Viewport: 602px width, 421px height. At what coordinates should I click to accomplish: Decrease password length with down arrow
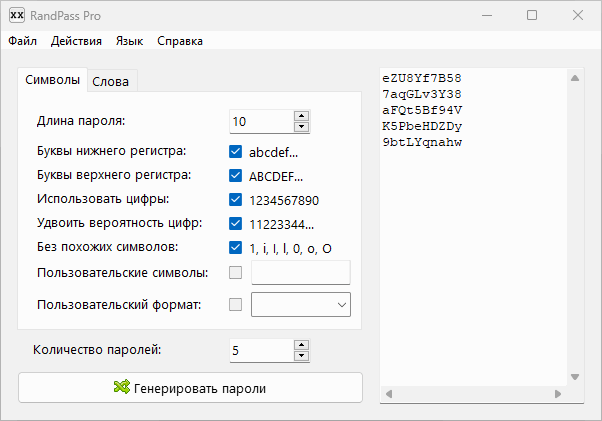coord(301,127)
